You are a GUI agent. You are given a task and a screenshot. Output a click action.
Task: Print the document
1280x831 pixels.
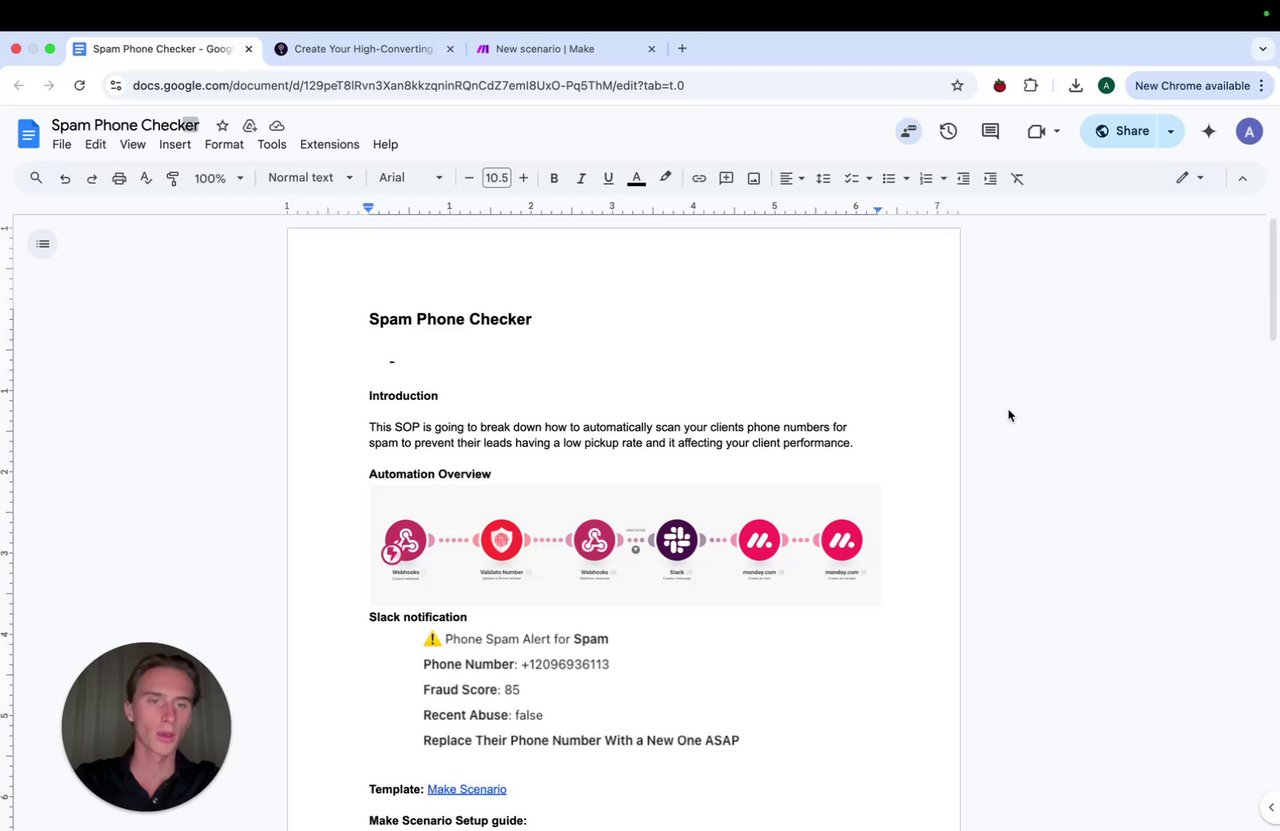(x=119, y=178)
